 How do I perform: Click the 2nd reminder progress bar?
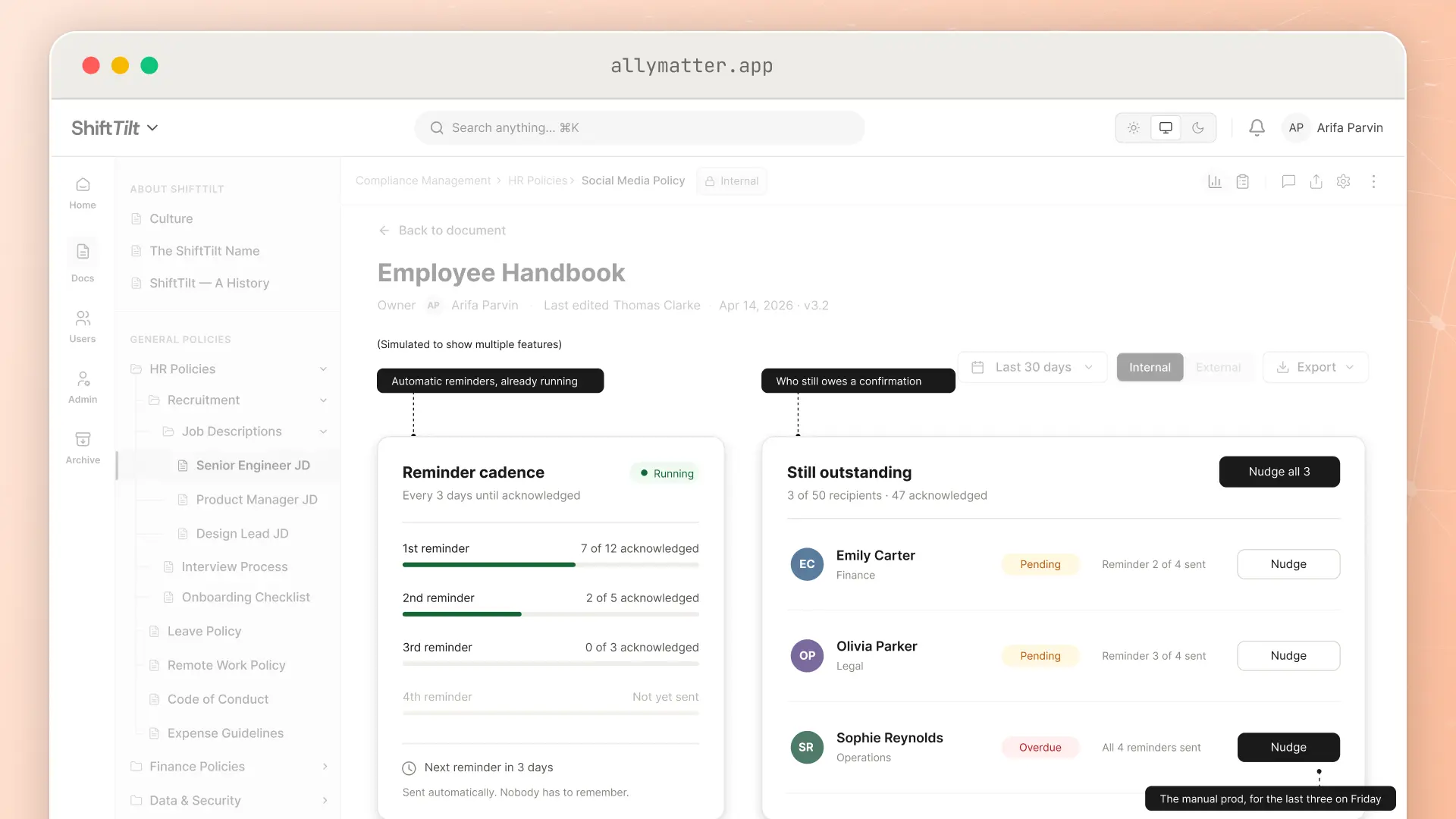pyautogui.click(x=551, y=614)
